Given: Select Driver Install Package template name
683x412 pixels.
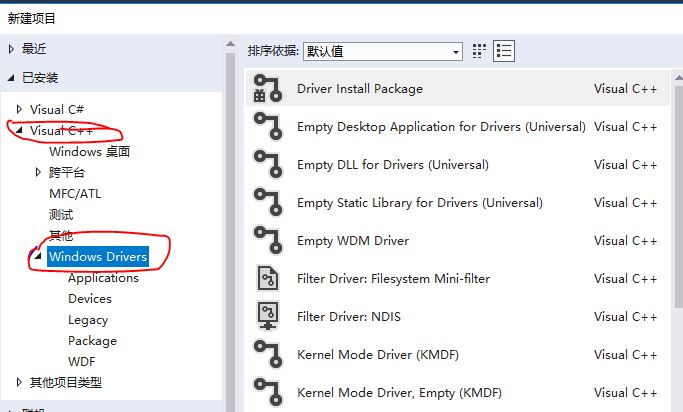Looking at the screenshot, I should click(360, 89).
